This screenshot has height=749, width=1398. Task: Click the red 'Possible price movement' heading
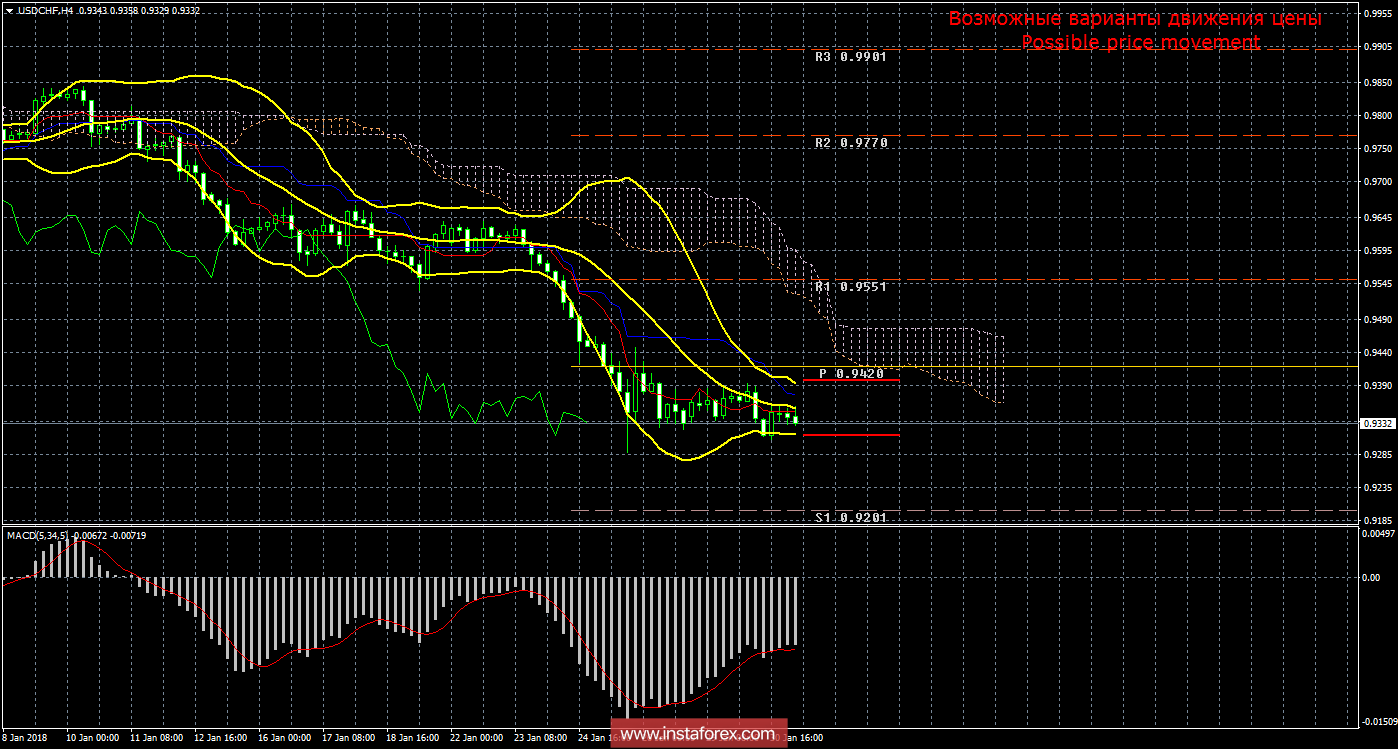(1140, 43)
